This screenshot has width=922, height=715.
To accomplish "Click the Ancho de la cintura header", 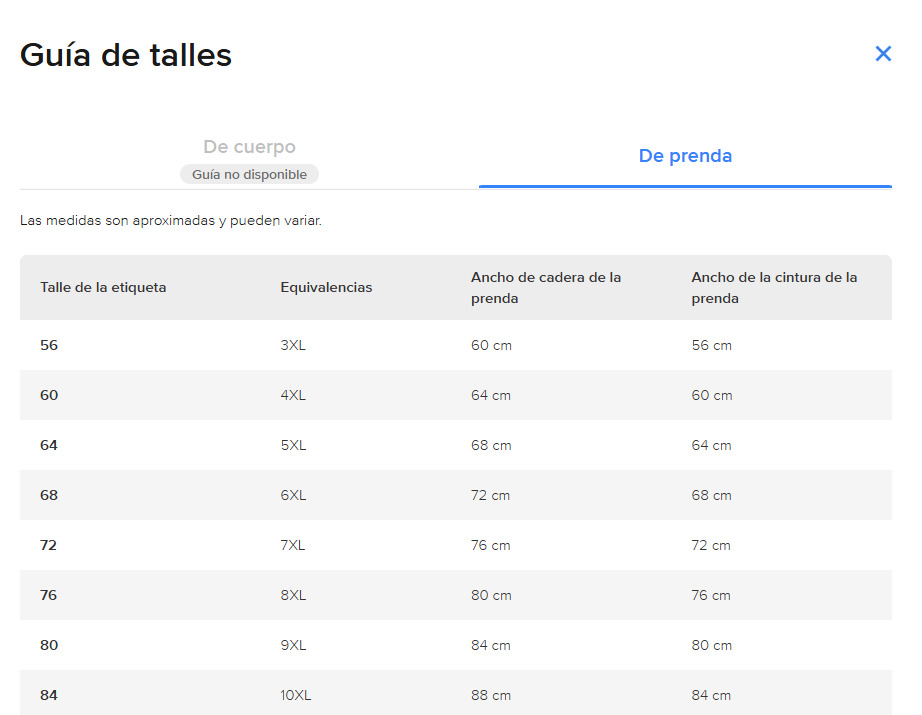I will tap(774, 288).
